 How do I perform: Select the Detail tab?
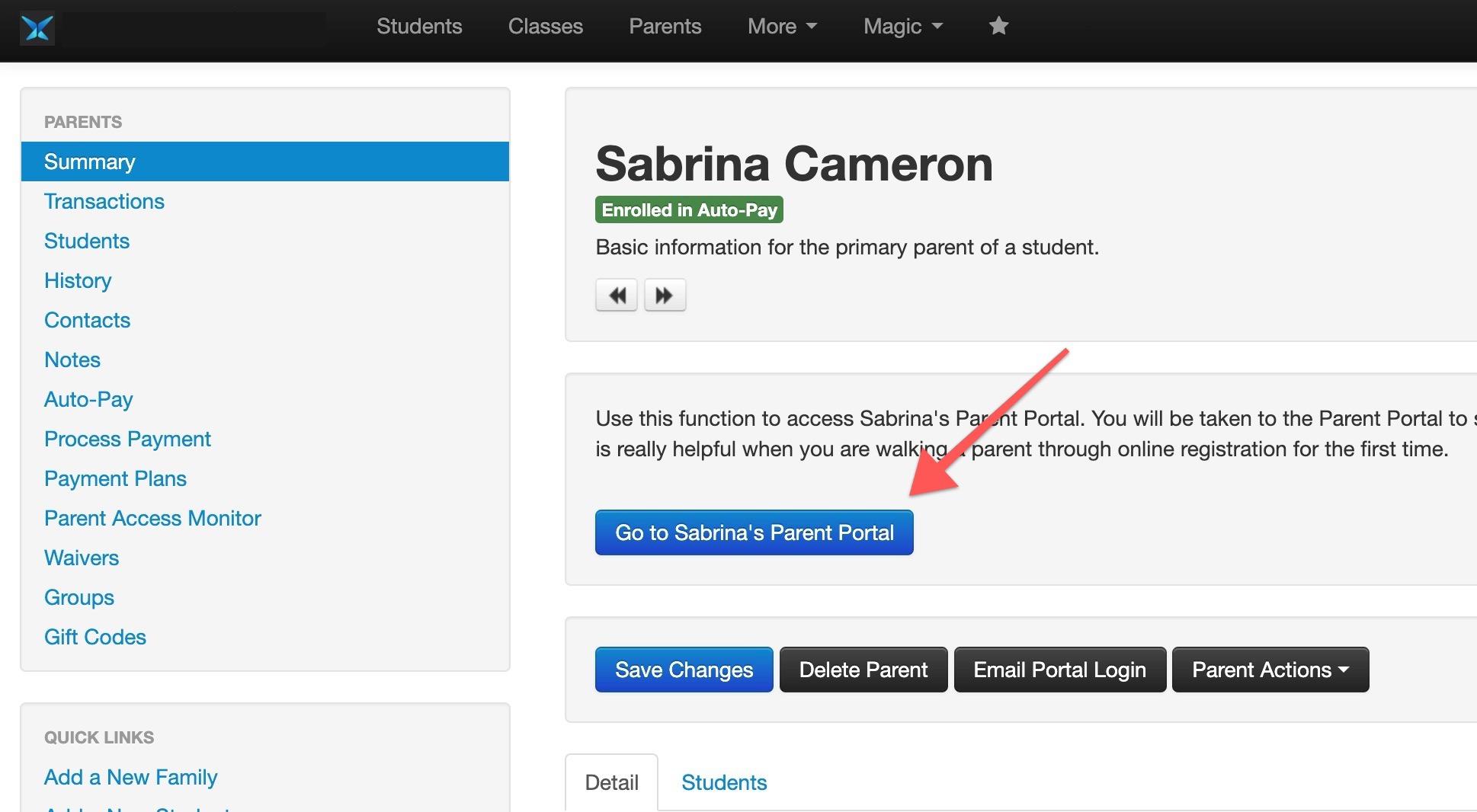(x=611, y=782)
